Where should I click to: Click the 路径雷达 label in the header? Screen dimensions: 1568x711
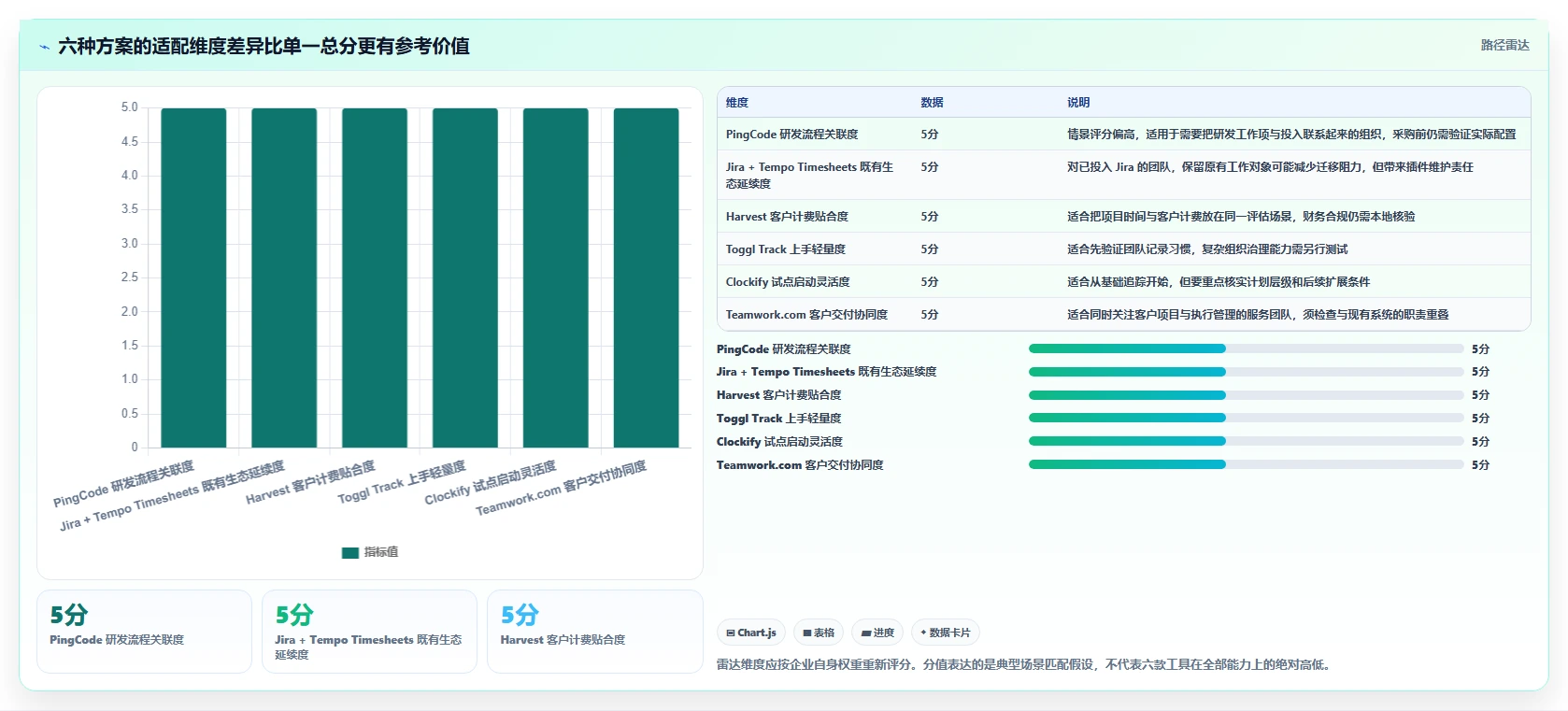1504,45
